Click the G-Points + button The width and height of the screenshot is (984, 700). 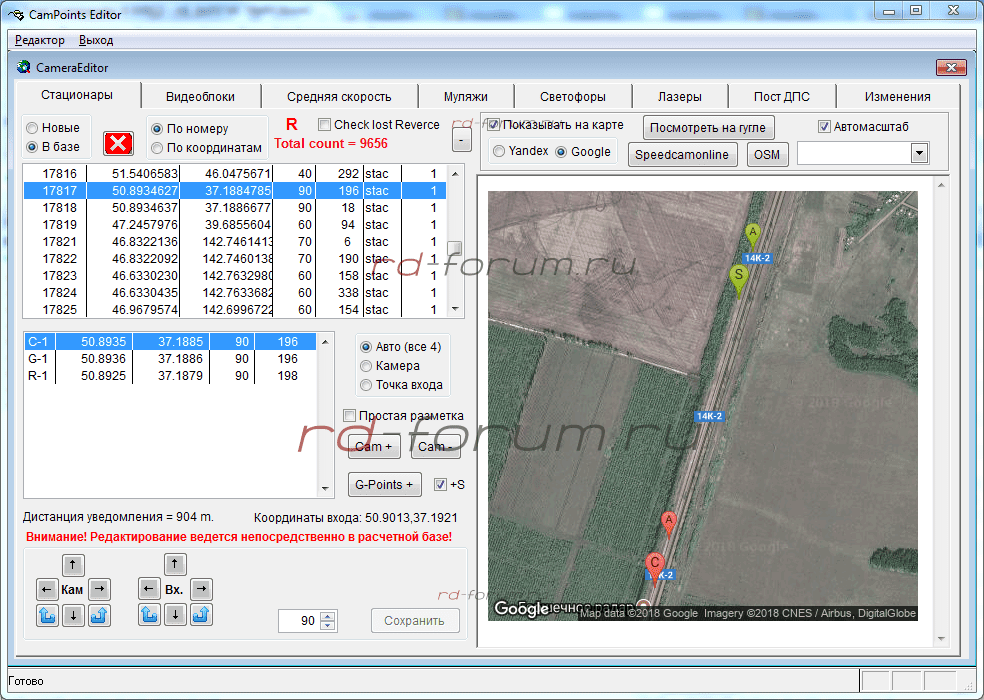click(384, 485)
